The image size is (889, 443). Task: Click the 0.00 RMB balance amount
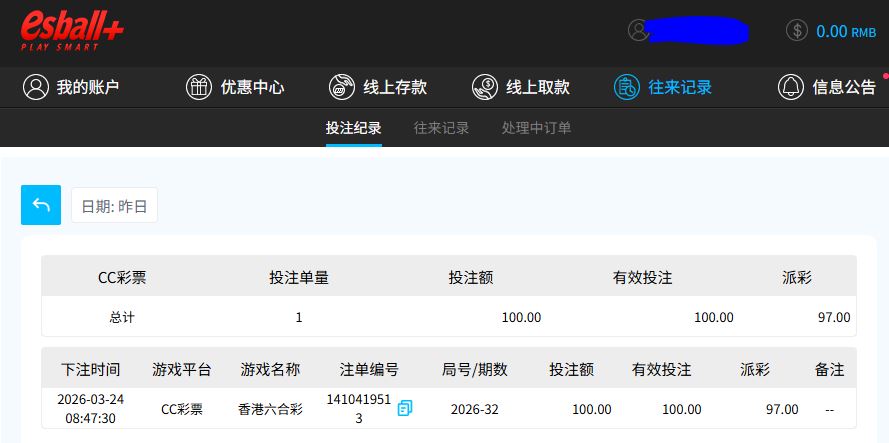click(x=845, y=31)
